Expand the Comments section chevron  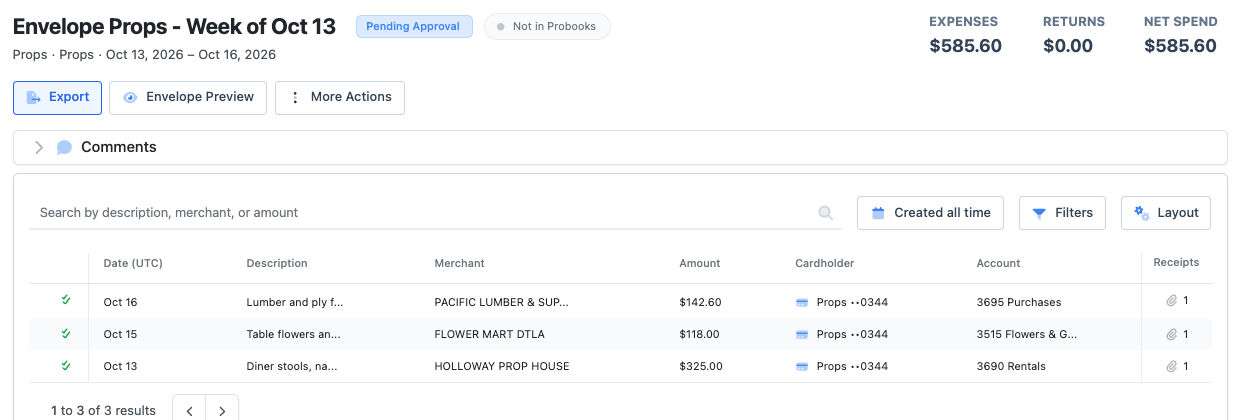39,147
